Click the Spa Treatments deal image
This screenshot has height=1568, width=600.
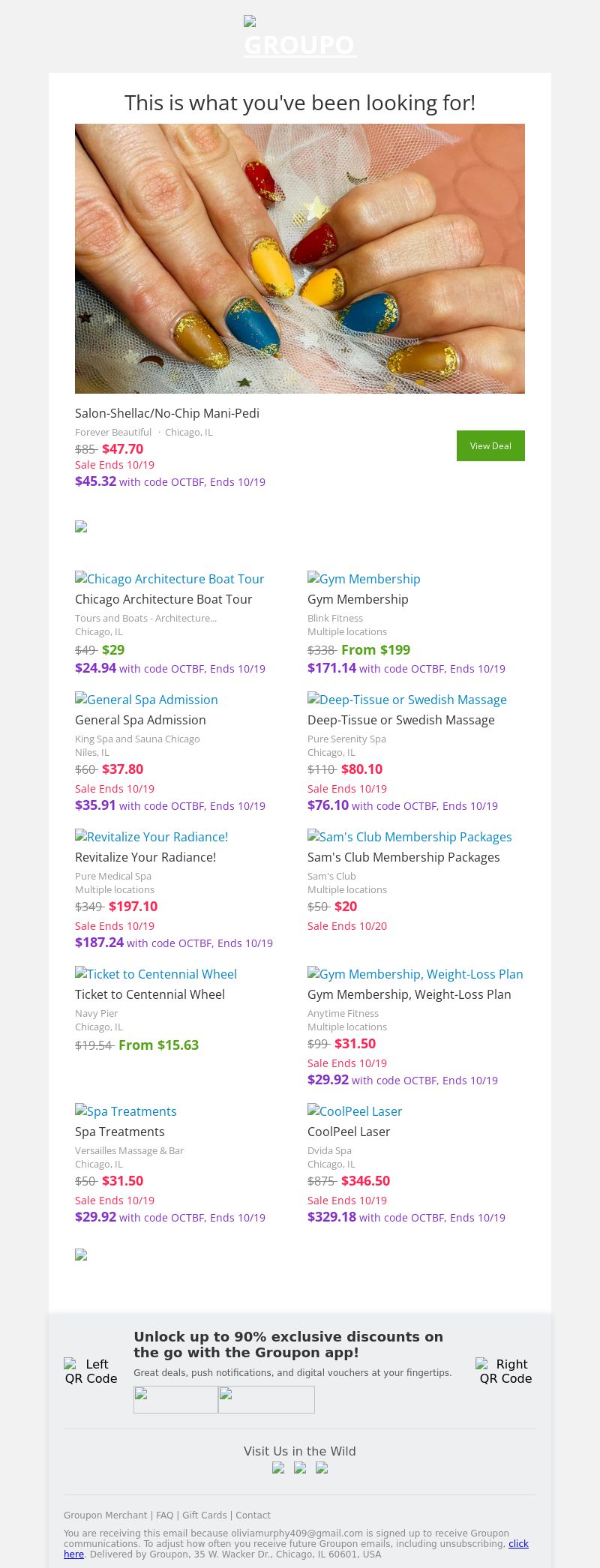[x=126, y=1111]
